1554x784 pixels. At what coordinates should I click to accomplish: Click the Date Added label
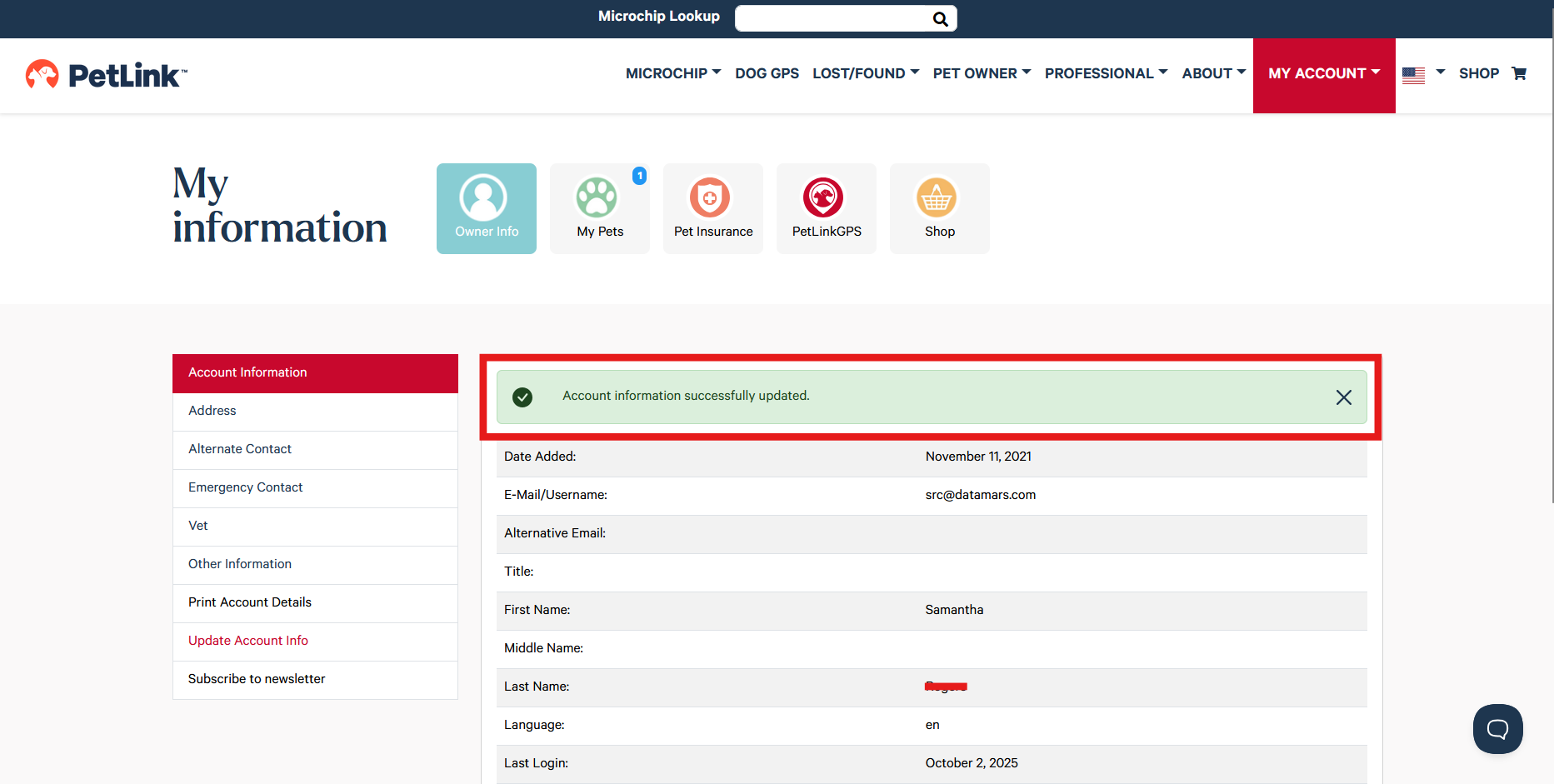coord(540,457)
